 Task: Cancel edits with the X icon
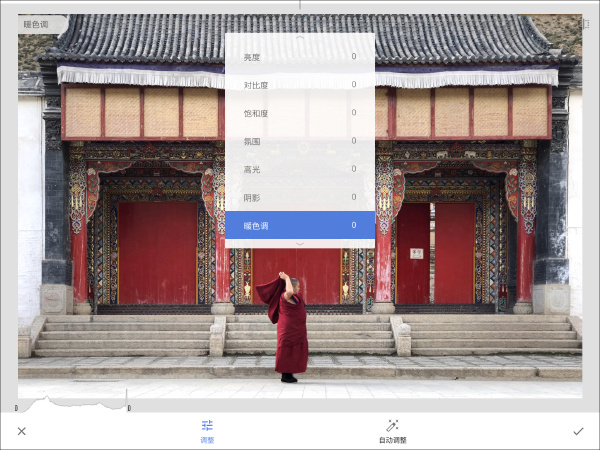(22, 431)
